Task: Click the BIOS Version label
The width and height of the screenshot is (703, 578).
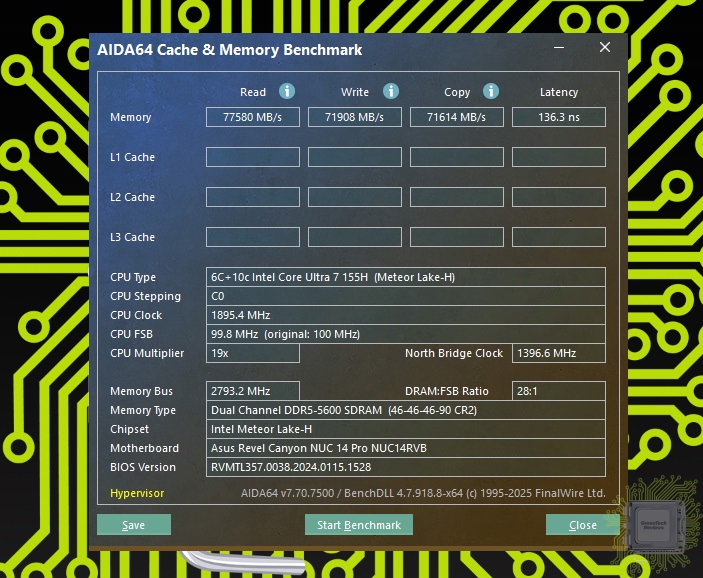Action: [143, 467]
